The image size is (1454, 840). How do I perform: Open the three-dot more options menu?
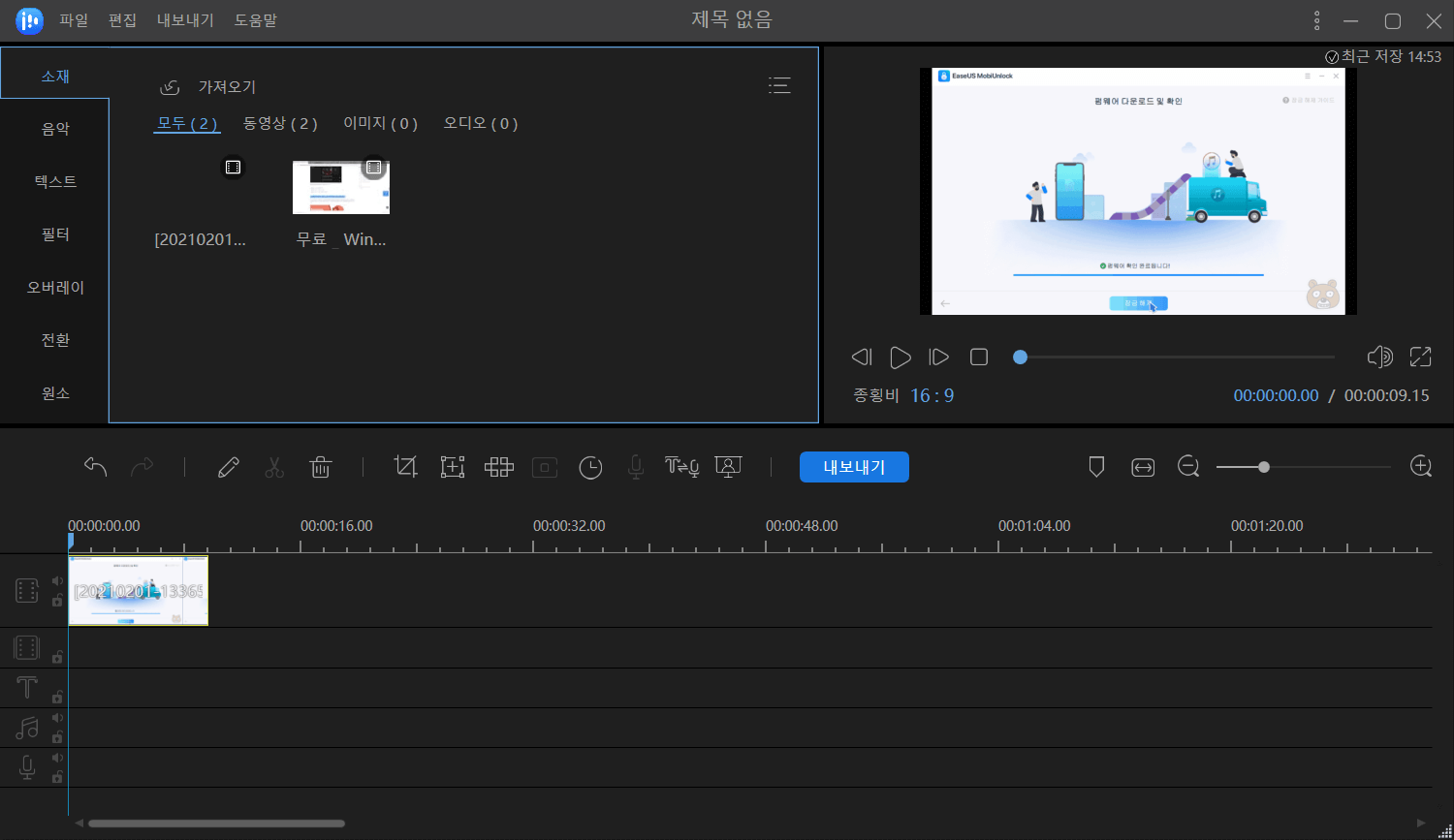pyautogui.click(x=1315, y=19)
